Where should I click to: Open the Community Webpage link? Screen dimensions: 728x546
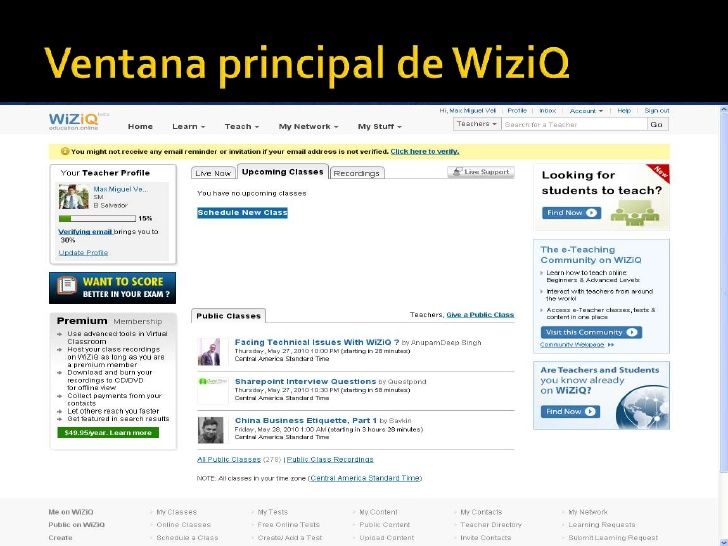click(x=572, y=344)
